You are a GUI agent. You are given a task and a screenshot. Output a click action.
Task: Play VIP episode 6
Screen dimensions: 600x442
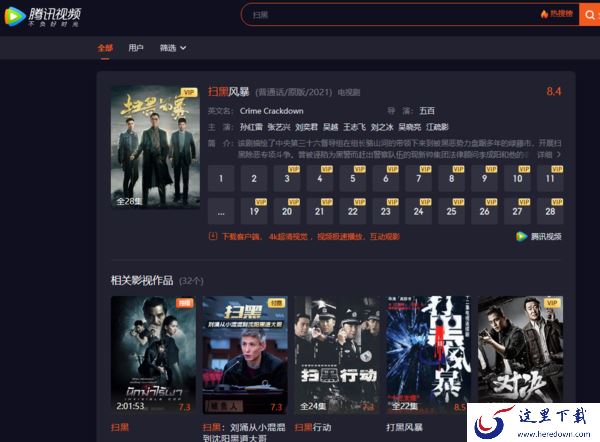(386, 178)
